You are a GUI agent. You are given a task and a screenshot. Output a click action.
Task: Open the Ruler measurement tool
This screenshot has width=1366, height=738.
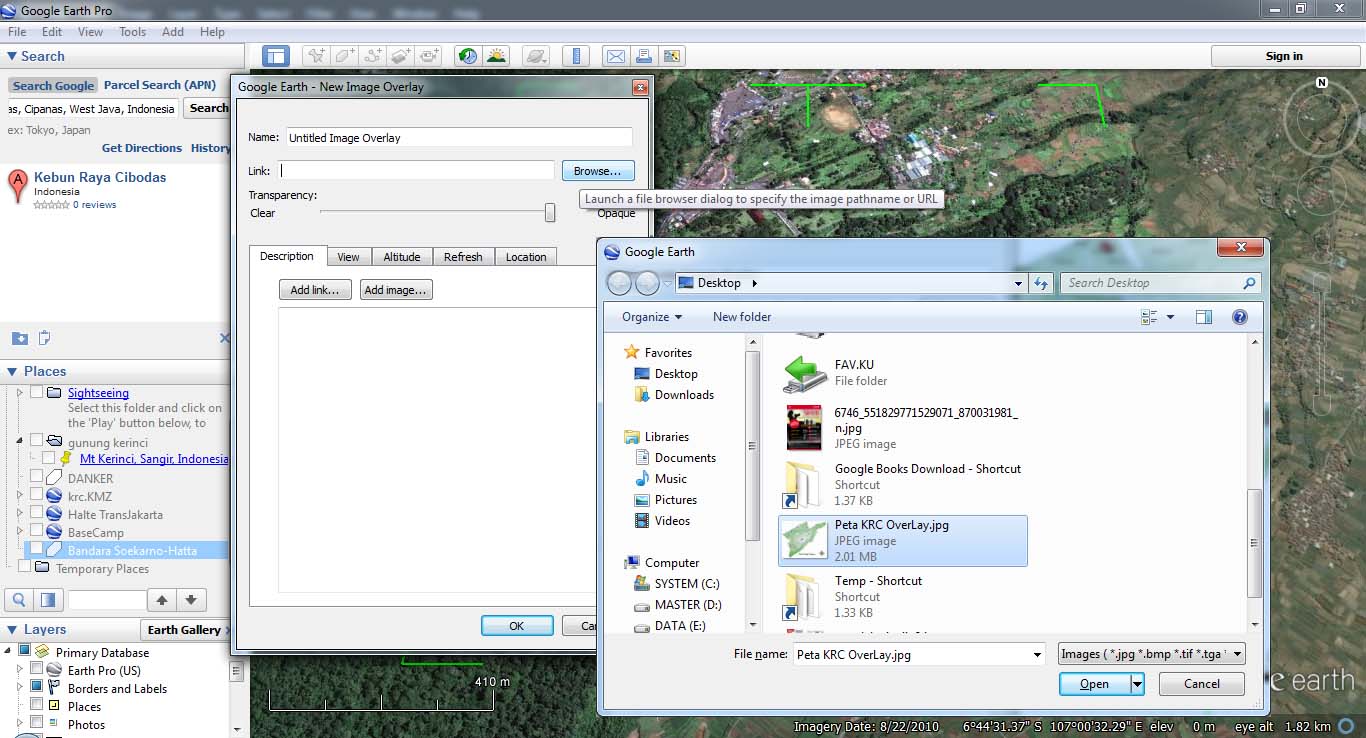coord(576,56)
